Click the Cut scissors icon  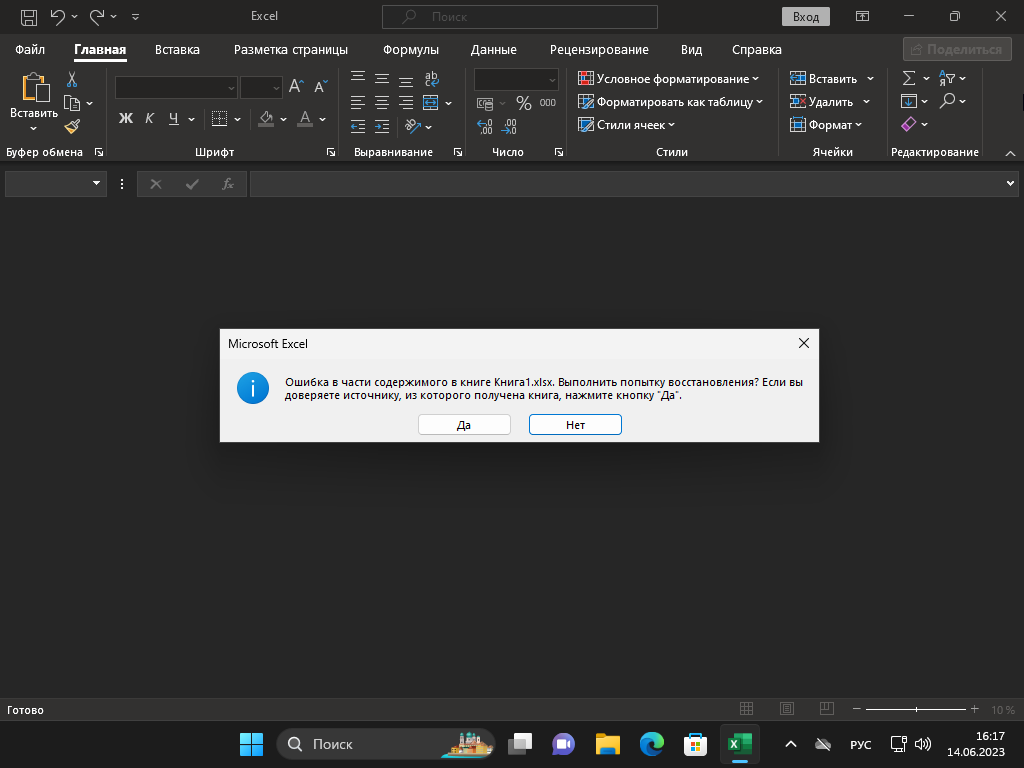pos(72,80)
